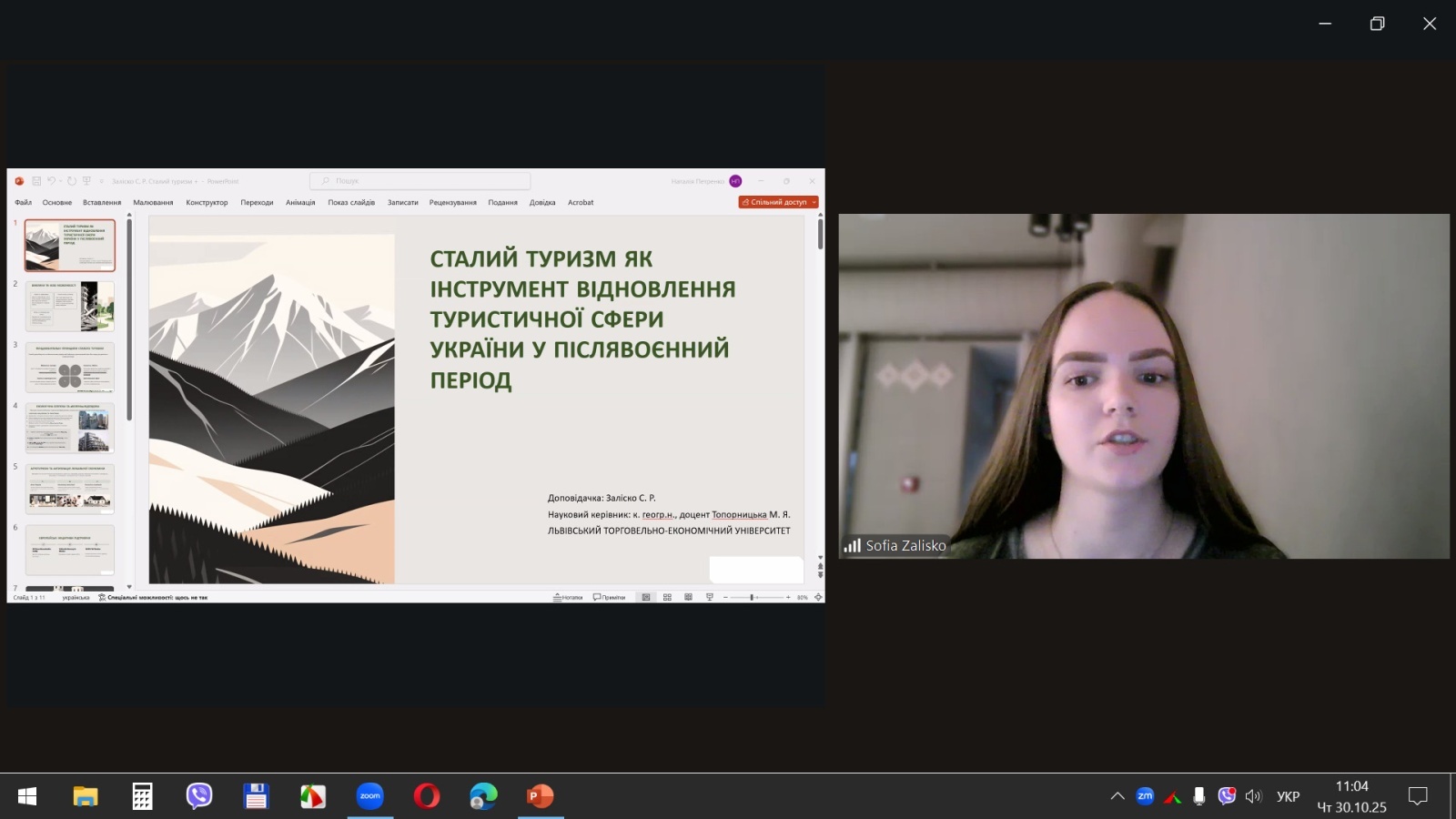Click the zoom level slider in the status bar
The width and height of the screenshot is (1456, 819).
[x=753, y=597]
